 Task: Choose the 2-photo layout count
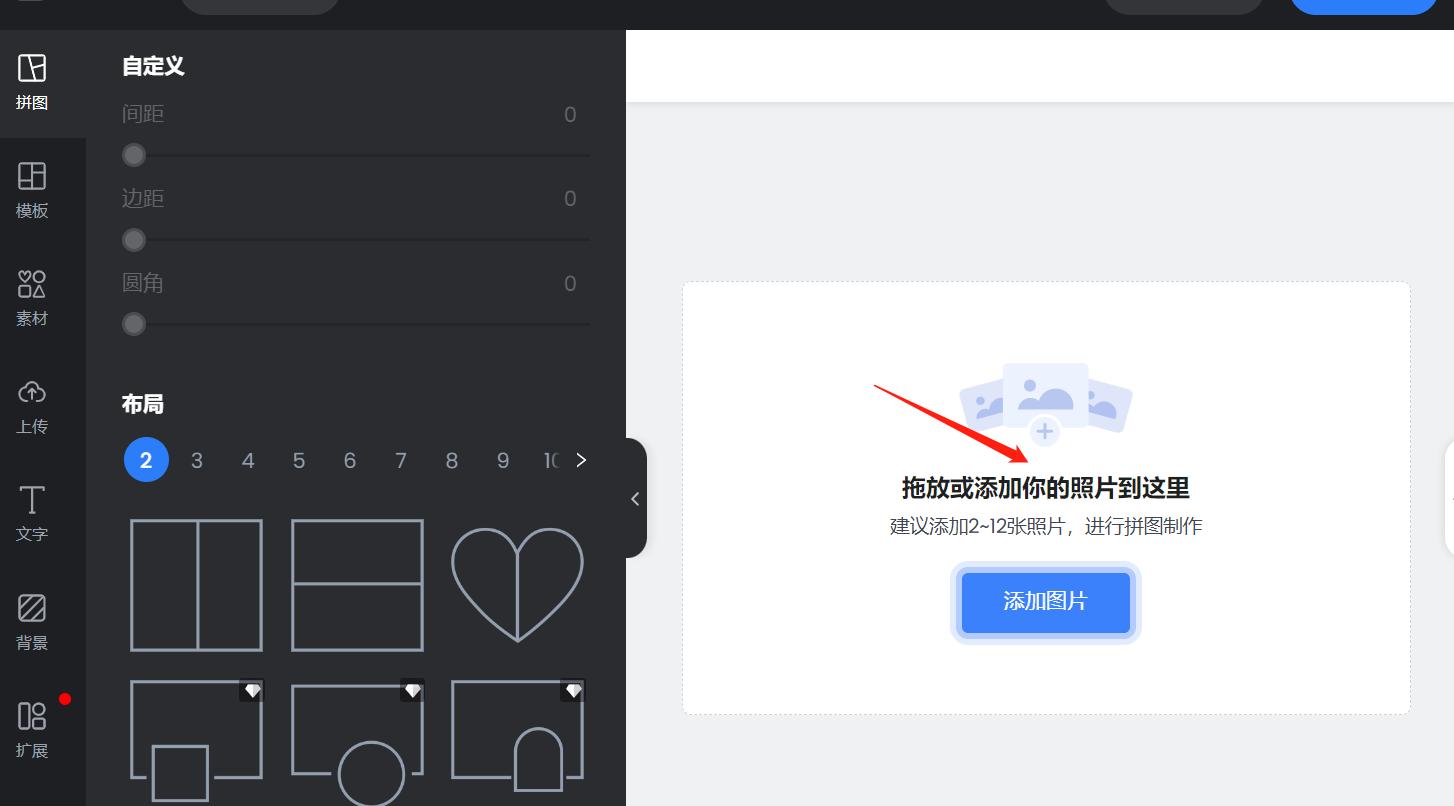pos(146,460)
